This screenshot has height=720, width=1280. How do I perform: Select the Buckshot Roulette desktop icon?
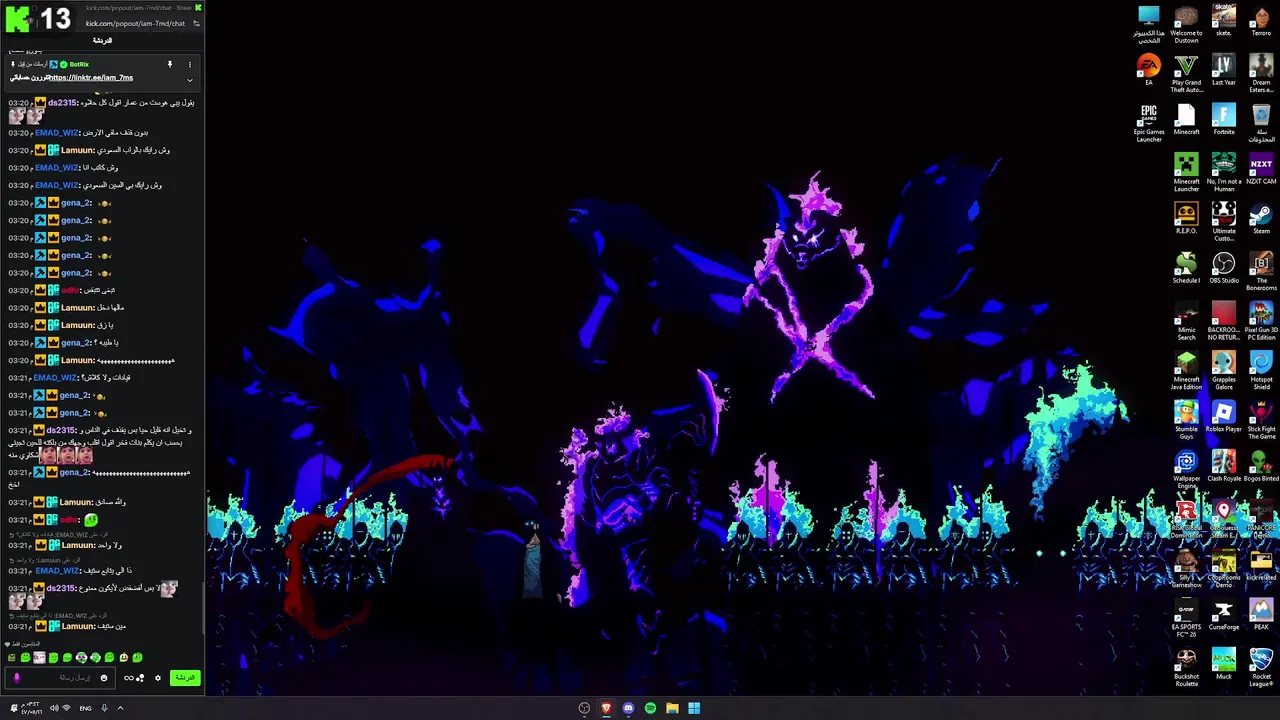[x=1186, y=667]
